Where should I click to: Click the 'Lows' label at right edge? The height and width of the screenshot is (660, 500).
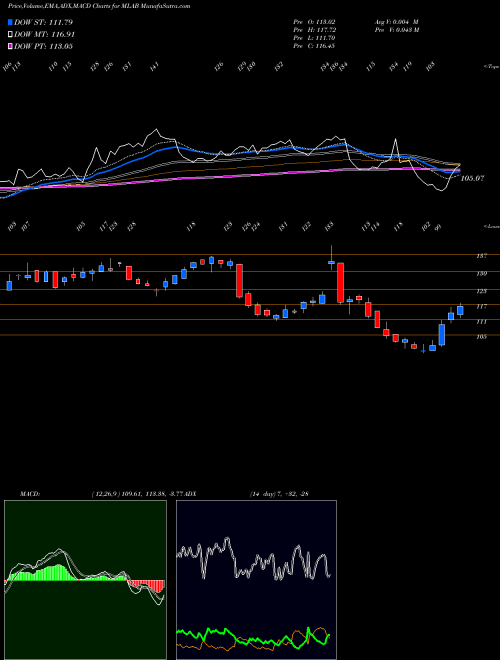tap(492, 226)
